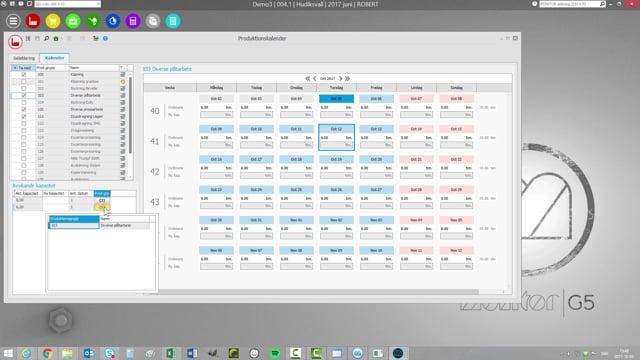The image size is (640, 360).
Task: Click the green lock icon in window toolbar
Action: pyautogui.click(x=56, y=38)
